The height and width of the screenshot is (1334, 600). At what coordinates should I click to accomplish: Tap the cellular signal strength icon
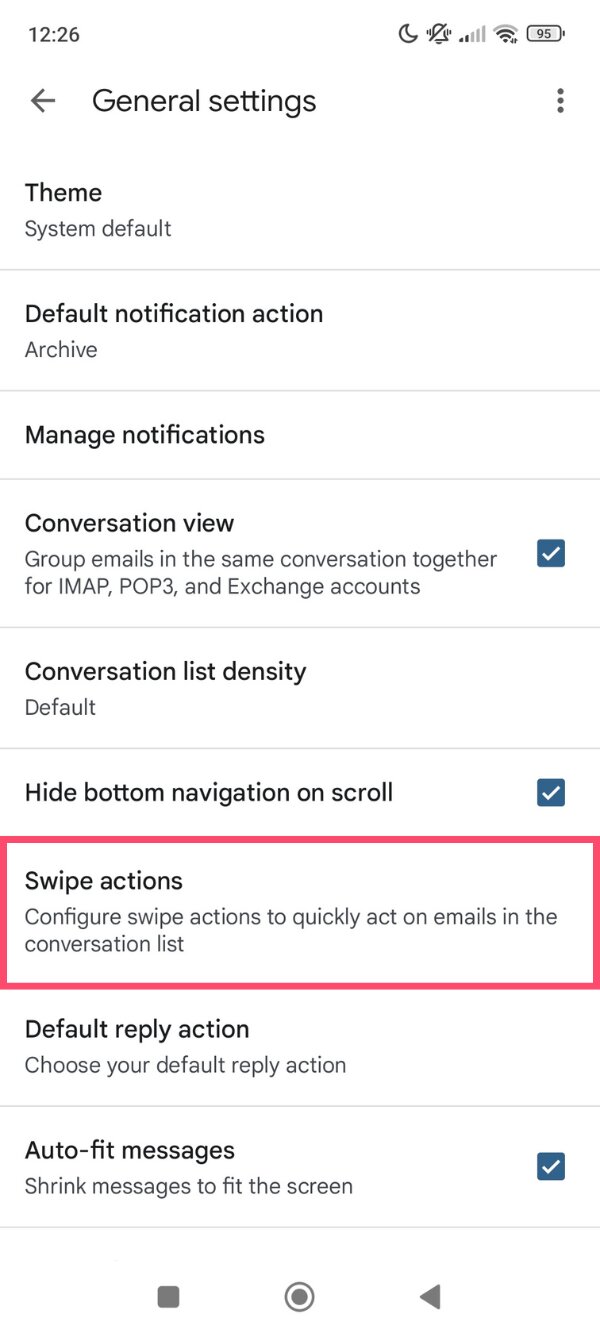click(x=470, y=33)
